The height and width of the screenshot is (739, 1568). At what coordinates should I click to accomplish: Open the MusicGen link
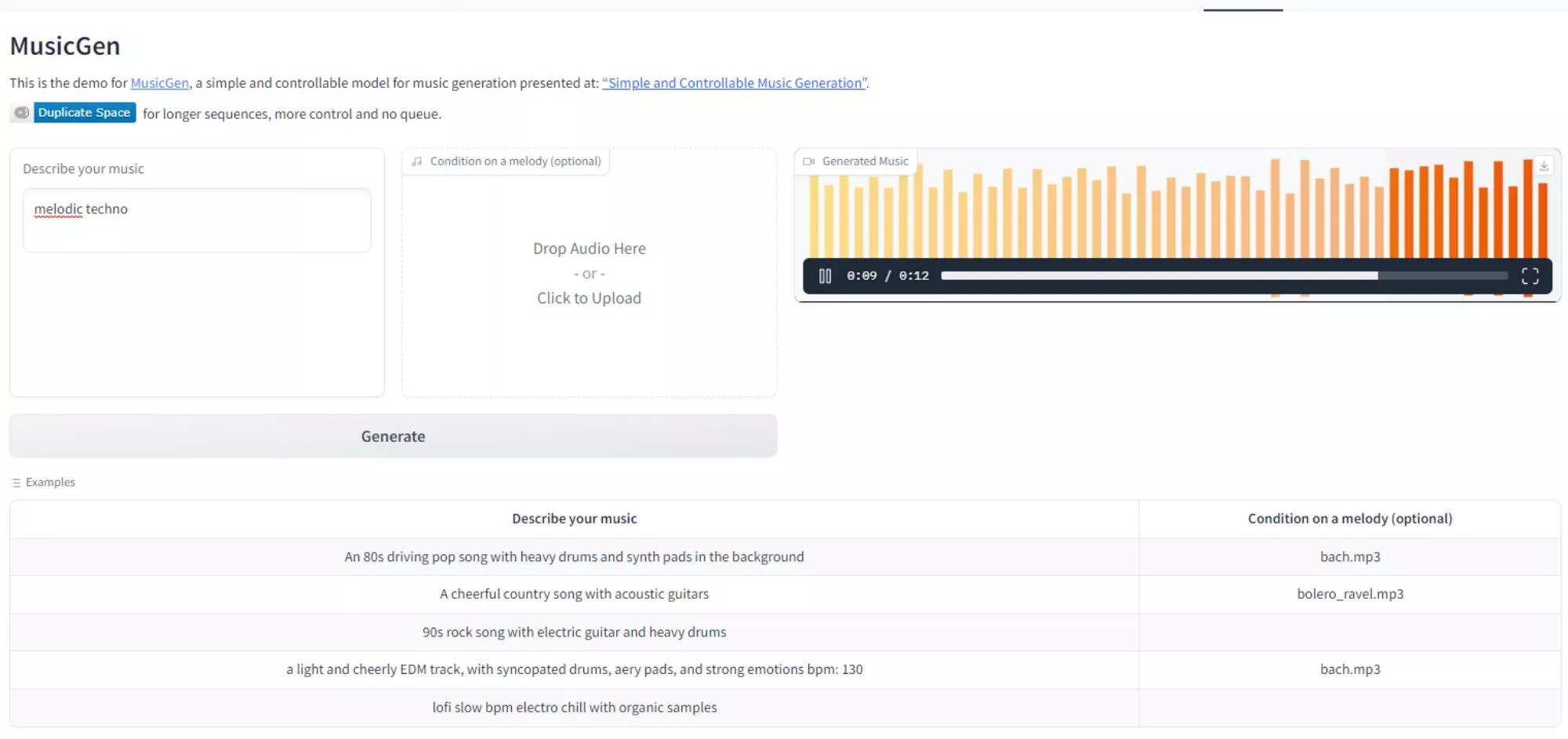(159, 83)
